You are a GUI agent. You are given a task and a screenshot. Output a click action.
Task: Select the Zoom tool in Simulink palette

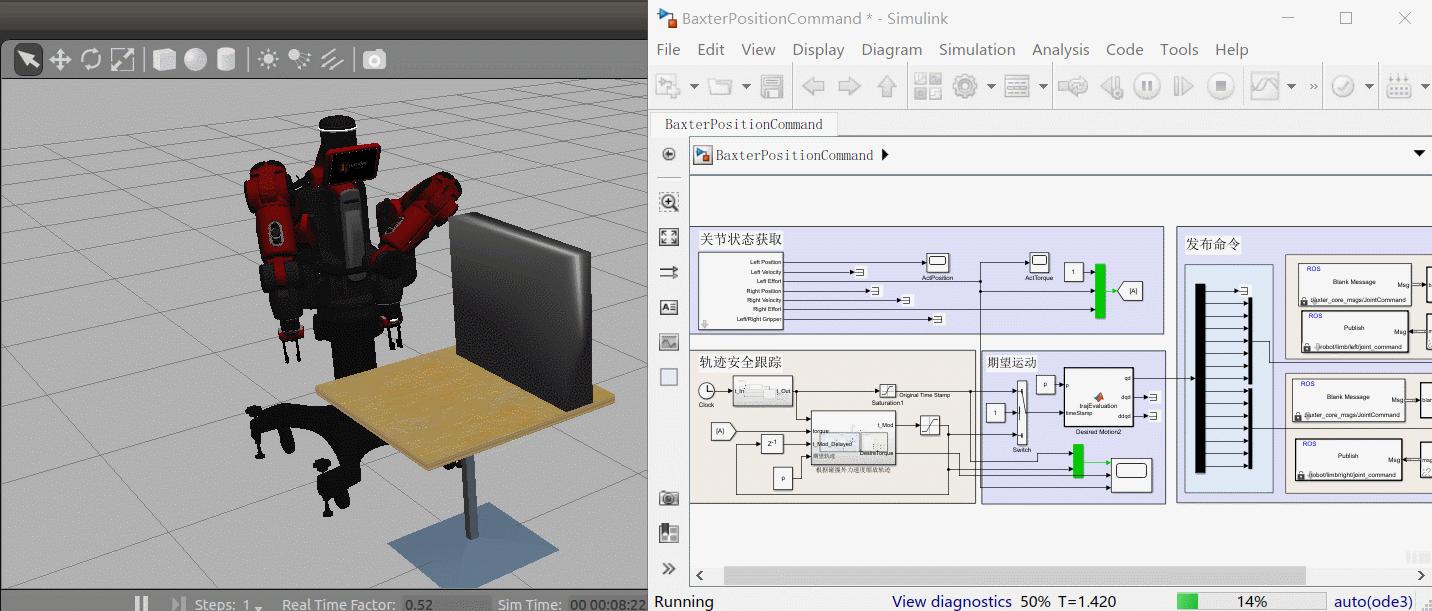(x=669, y=201)
